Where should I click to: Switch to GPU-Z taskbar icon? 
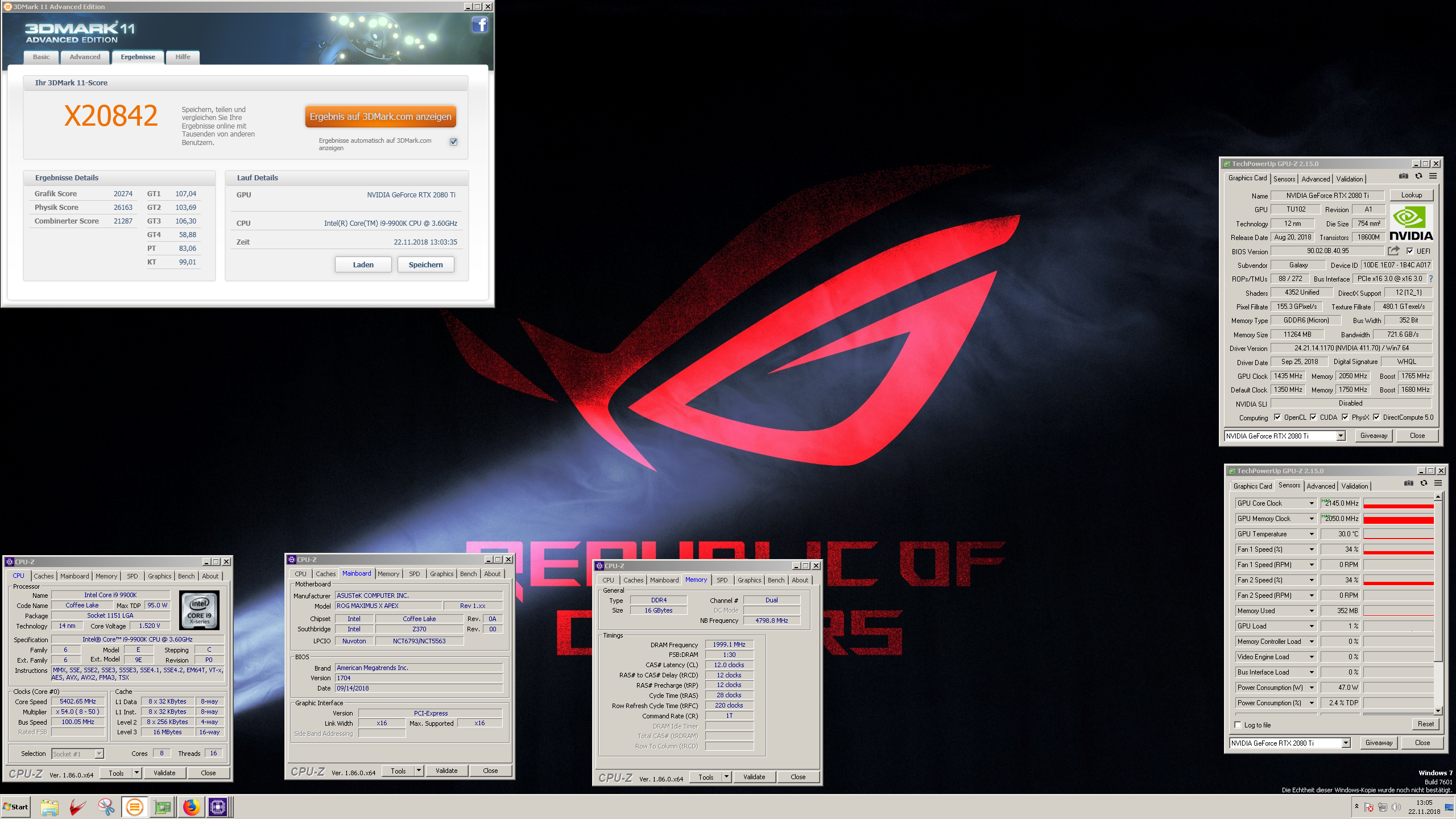pyautogui.click(x=163, y=807)
